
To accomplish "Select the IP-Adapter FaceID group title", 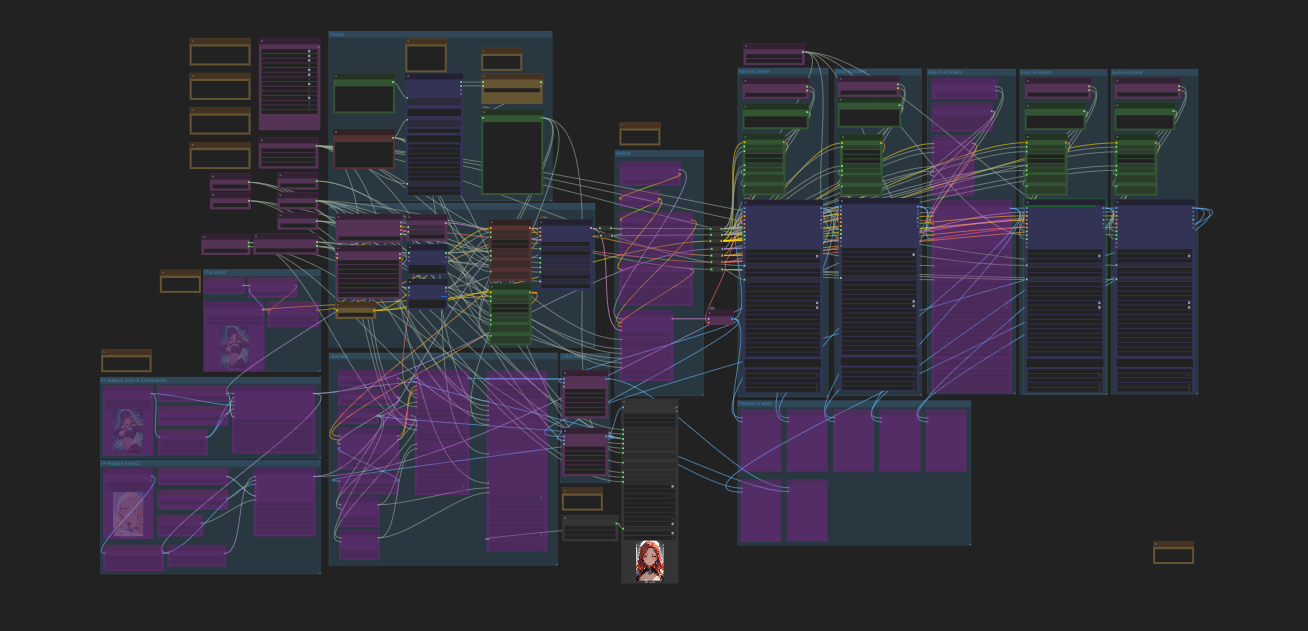I will point(121,464).
